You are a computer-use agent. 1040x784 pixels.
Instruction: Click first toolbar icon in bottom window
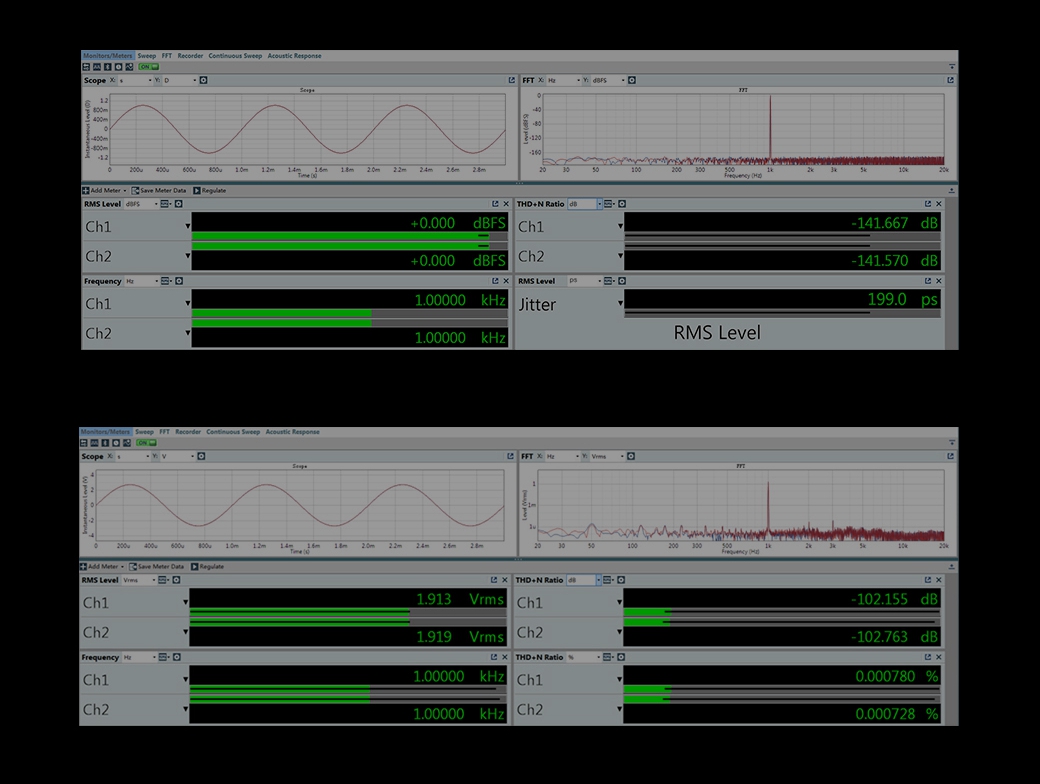(x=84, y=443)
